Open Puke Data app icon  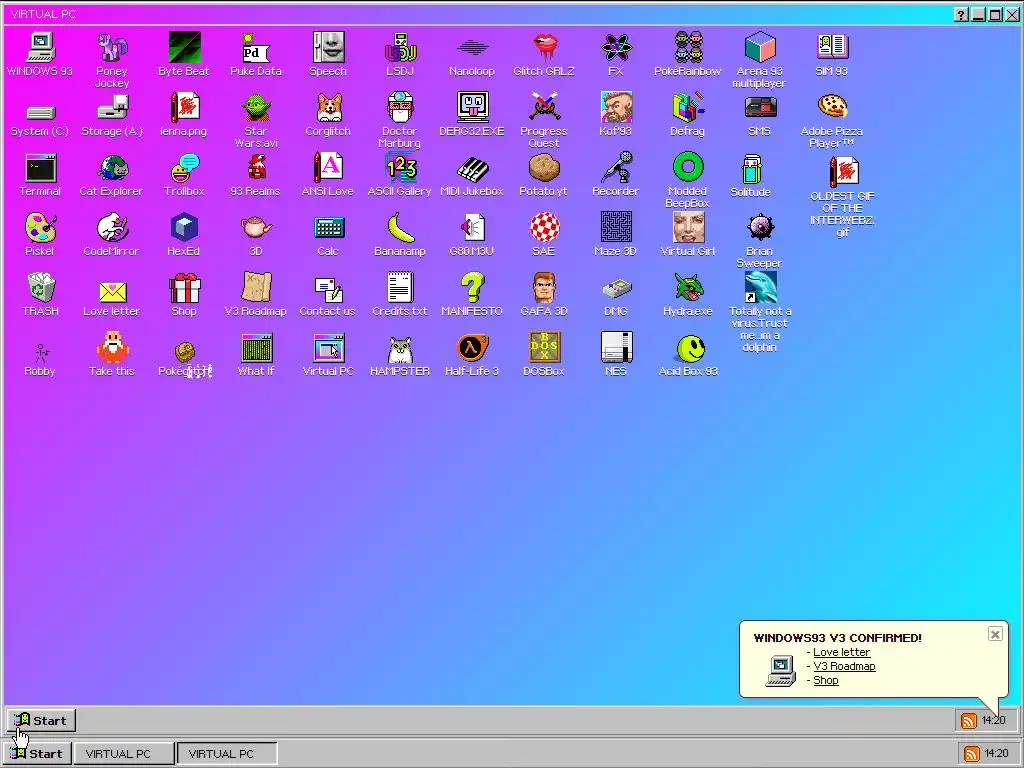[x=256, y=48]
